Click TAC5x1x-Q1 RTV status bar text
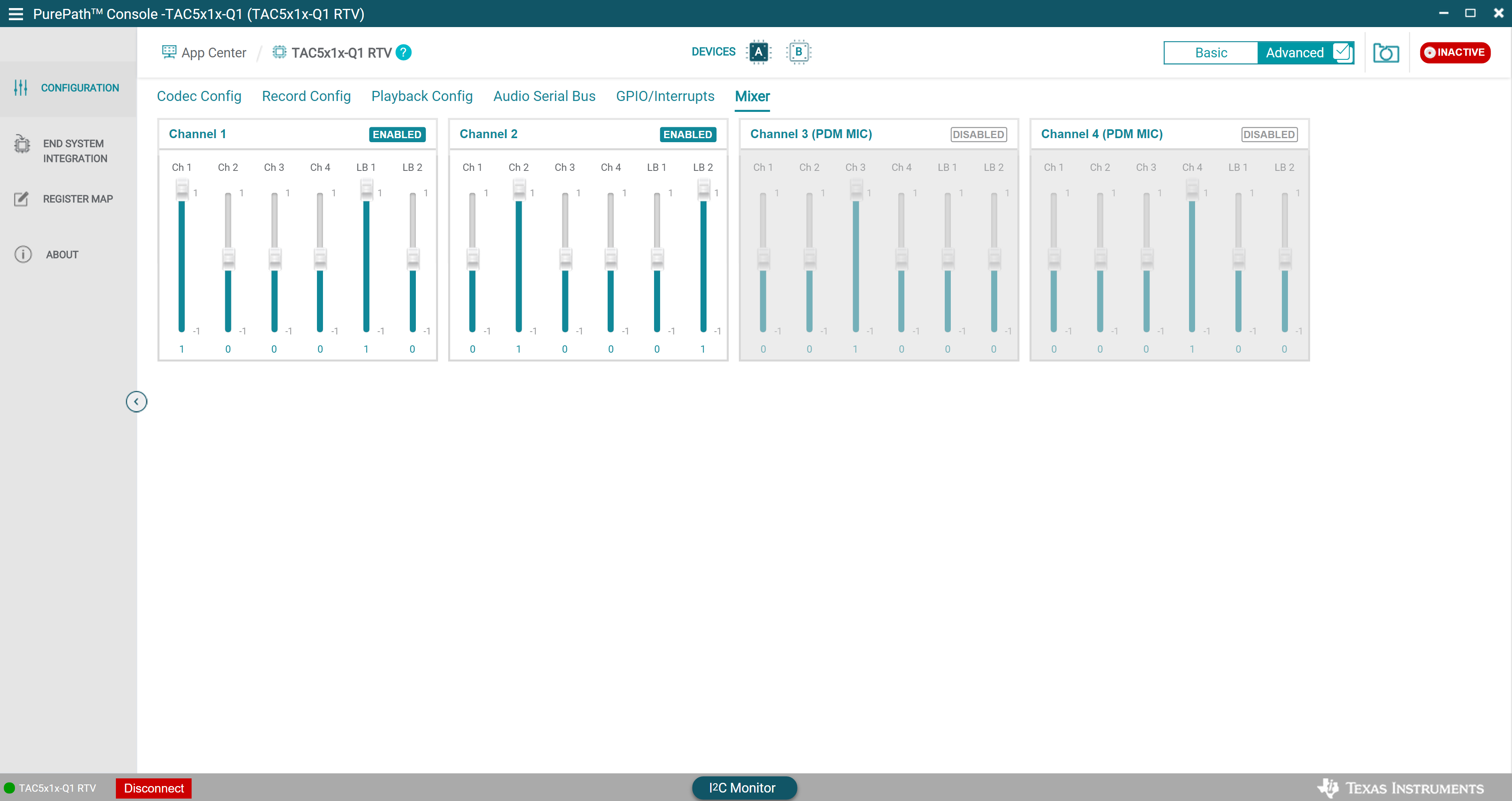Image resolution: width=1512 pixels, height=801 pixels. 57,788
